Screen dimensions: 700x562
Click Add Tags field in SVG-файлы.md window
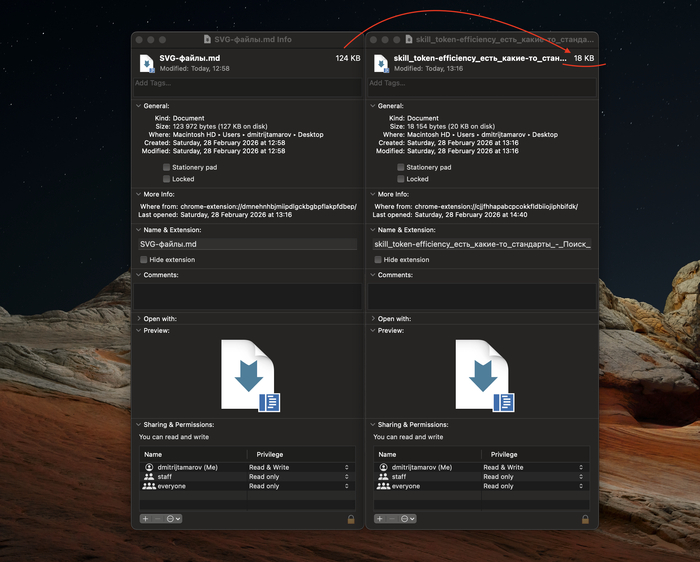click(x=248, y=87)
